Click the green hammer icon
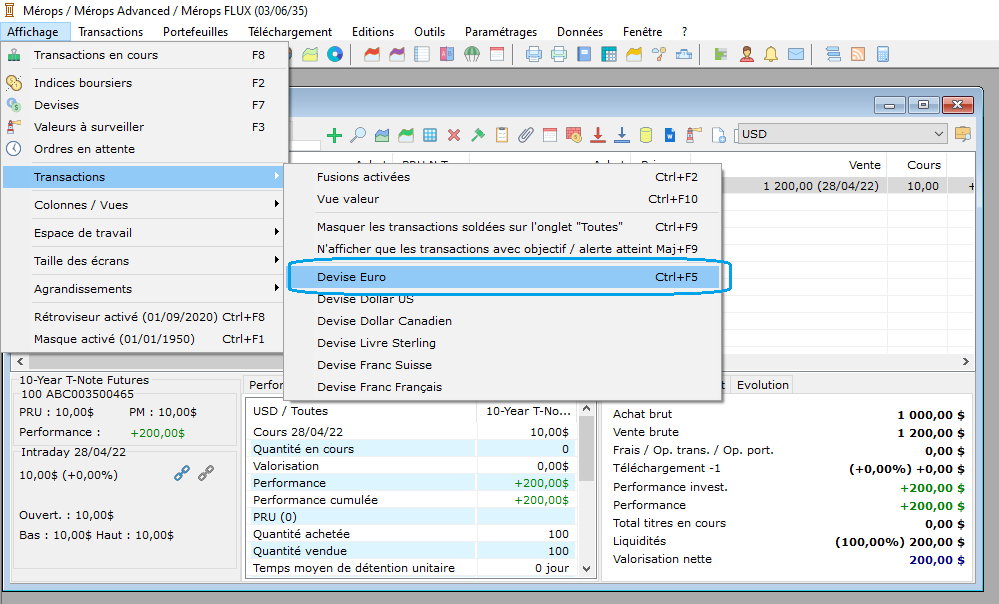Viewport: 999px width, 604px height. (x=478, y=134)
